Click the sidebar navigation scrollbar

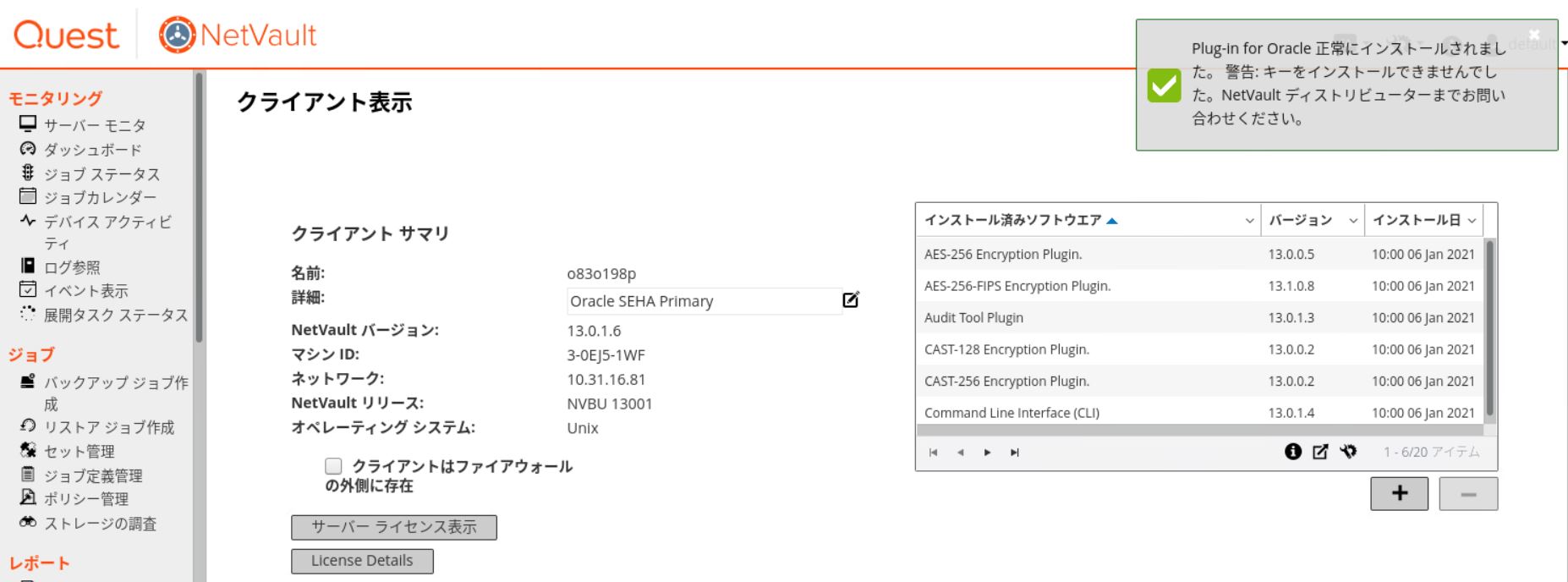click(199, 207)
